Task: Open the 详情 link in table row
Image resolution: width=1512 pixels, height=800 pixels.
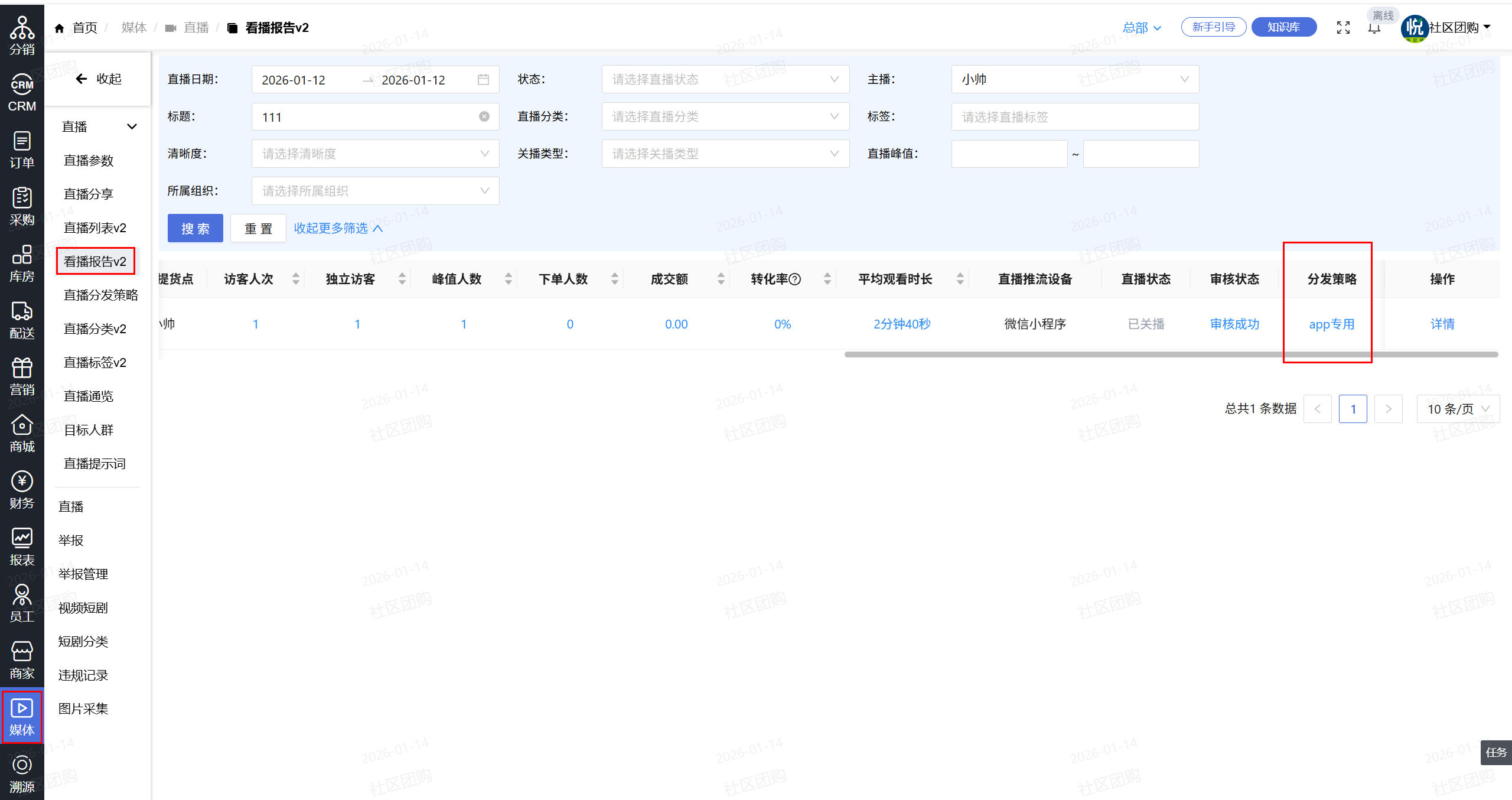Action: coord(1442,324)
